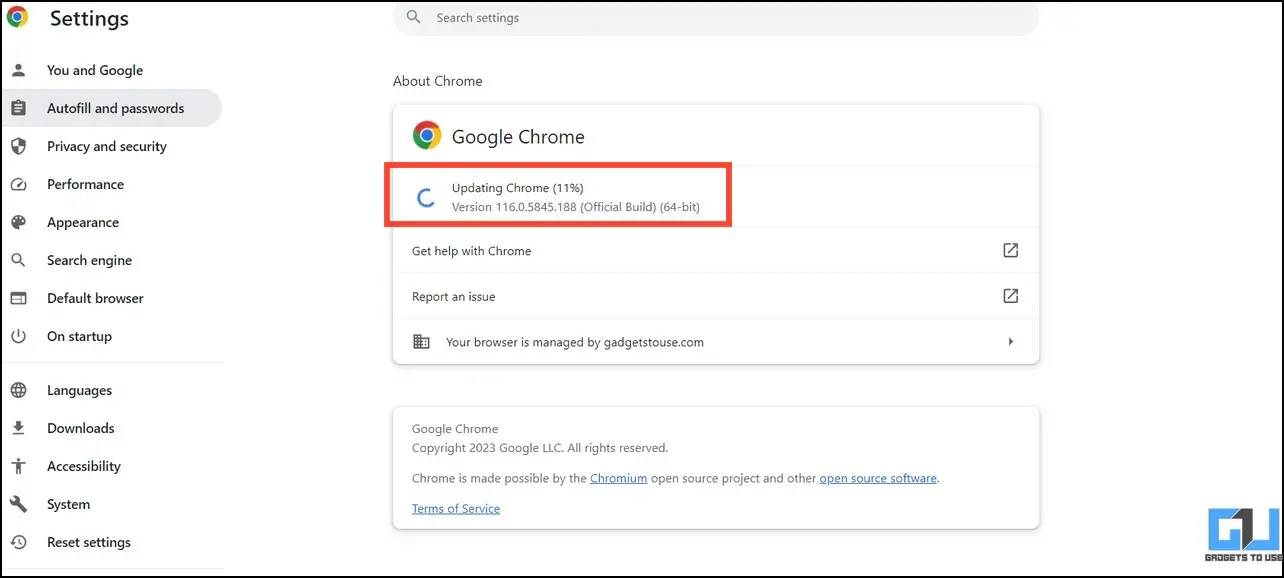Click the Updating Chrome (11%) status text
This screenshot has height=578, width=1284.
[x=518, y=188]
